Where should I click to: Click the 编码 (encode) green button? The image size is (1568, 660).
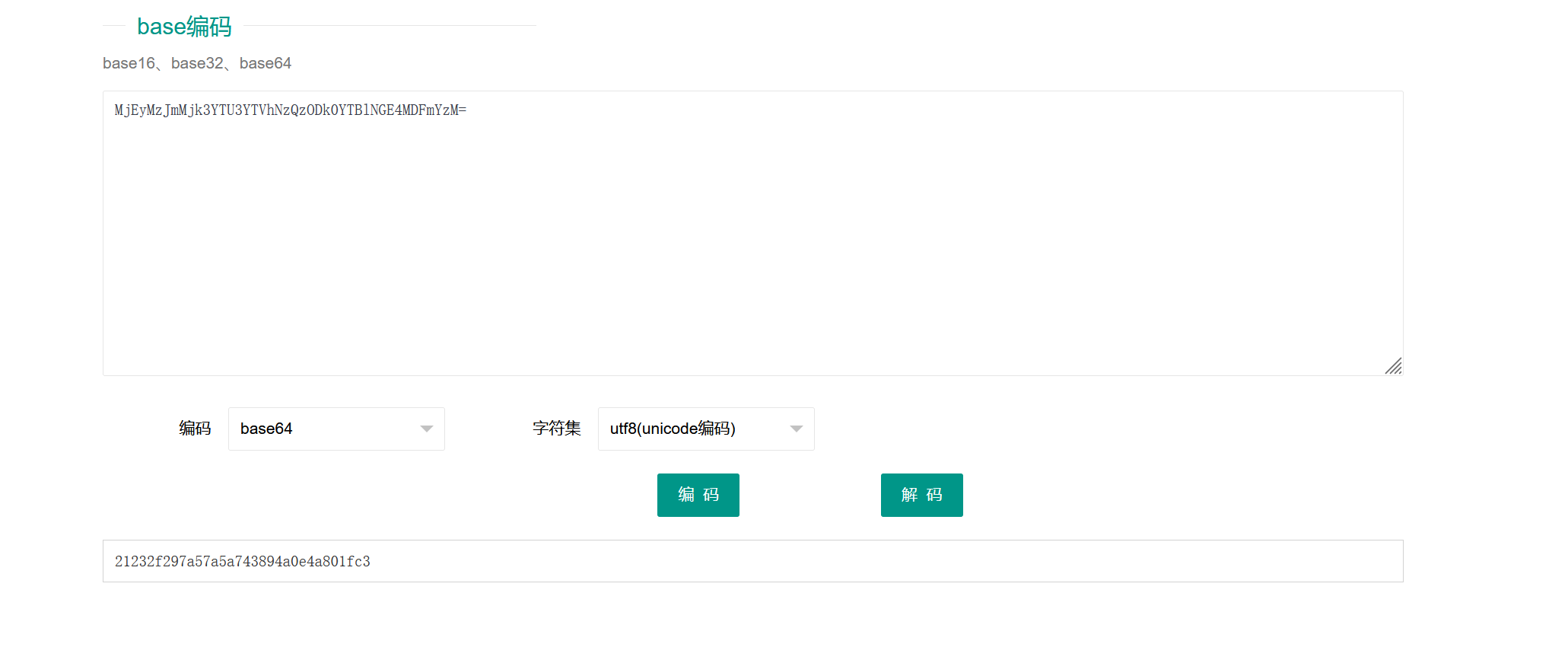click(x=698, y=495)
